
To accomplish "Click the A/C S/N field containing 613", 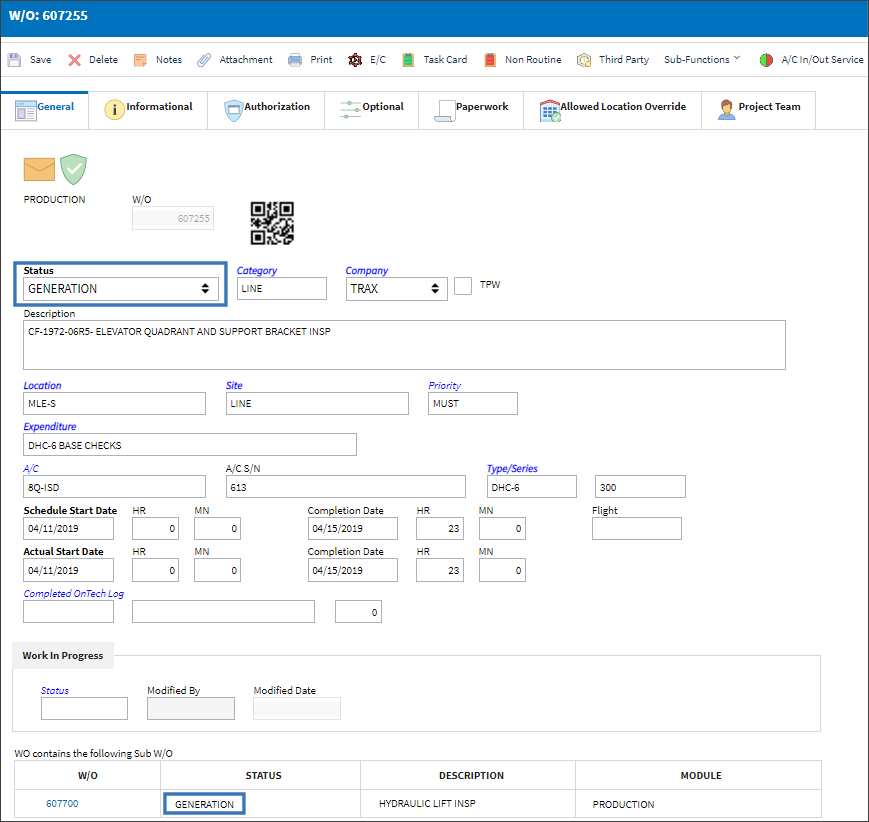I will pyautogui.click(x=346, y=487).
